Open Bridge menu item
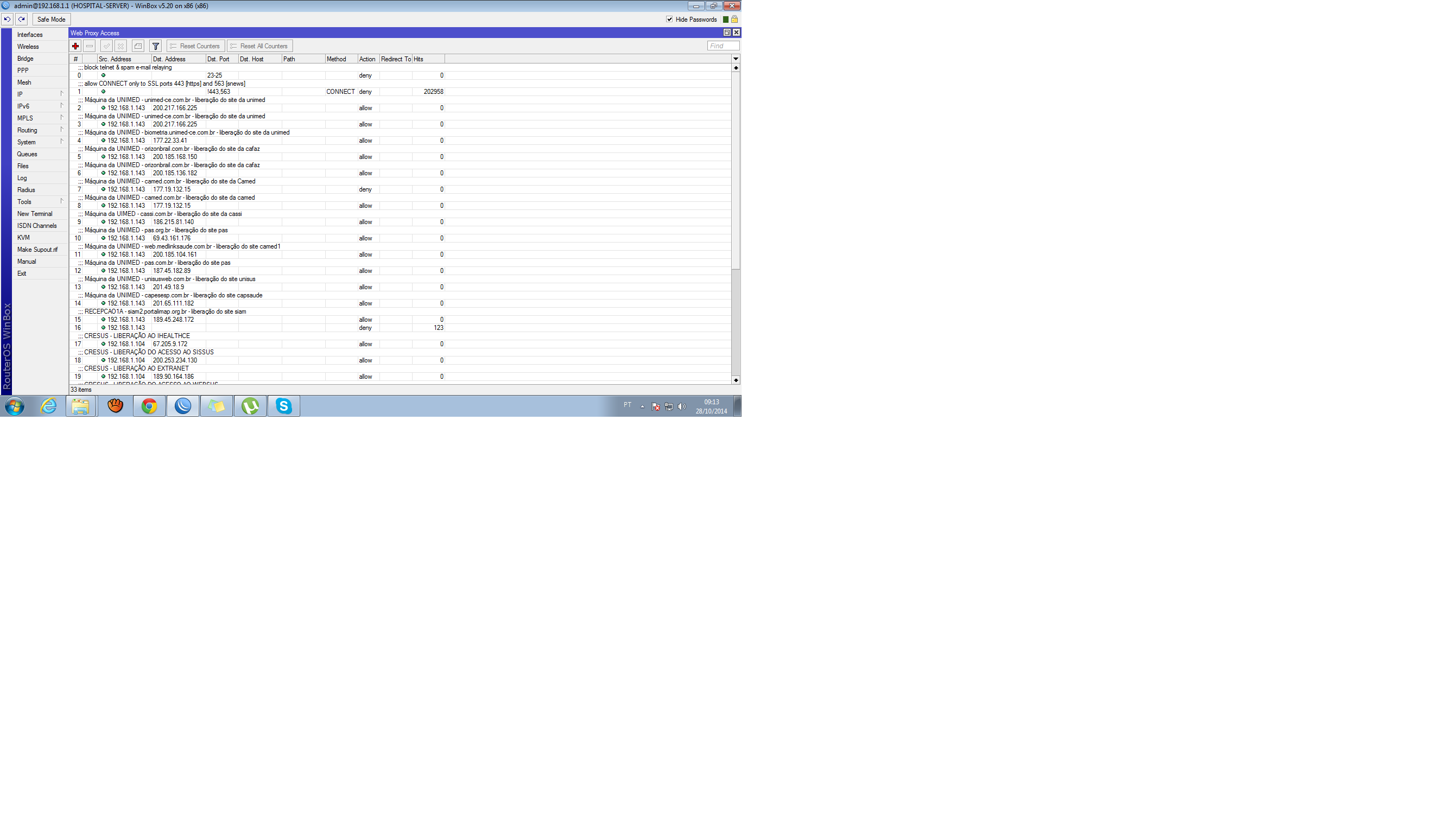1431x840 pixels. click(x=40, y=59)
